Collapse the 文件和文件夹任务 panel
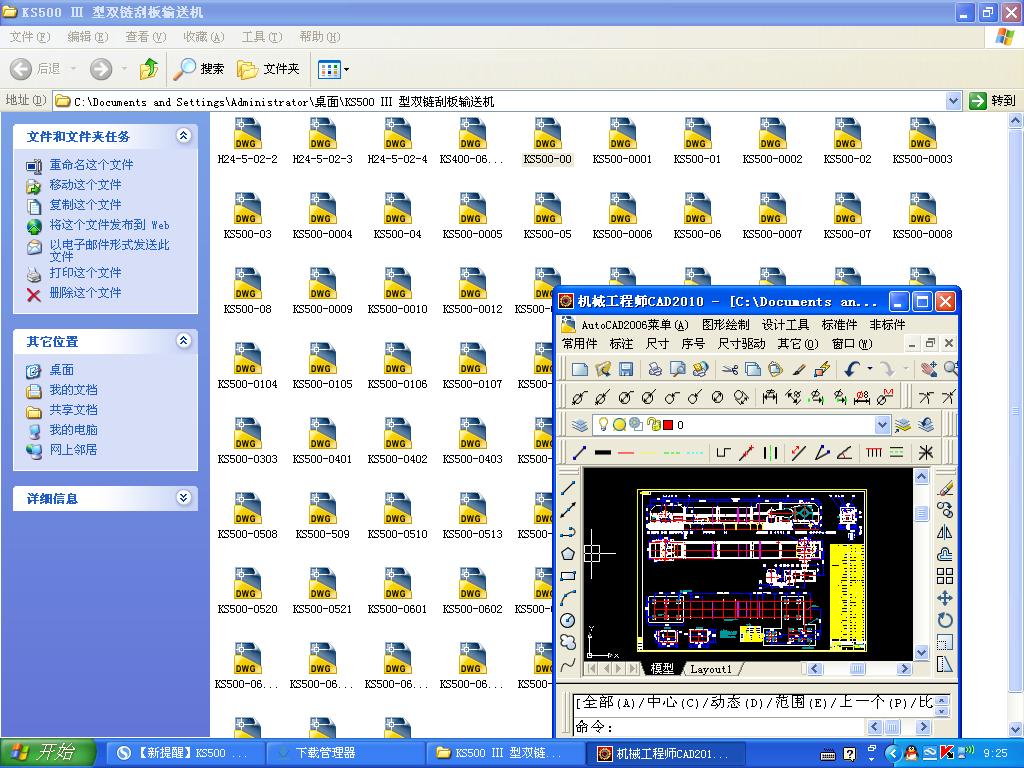This screenshot has height=768, width=1024. coord(183,136)
